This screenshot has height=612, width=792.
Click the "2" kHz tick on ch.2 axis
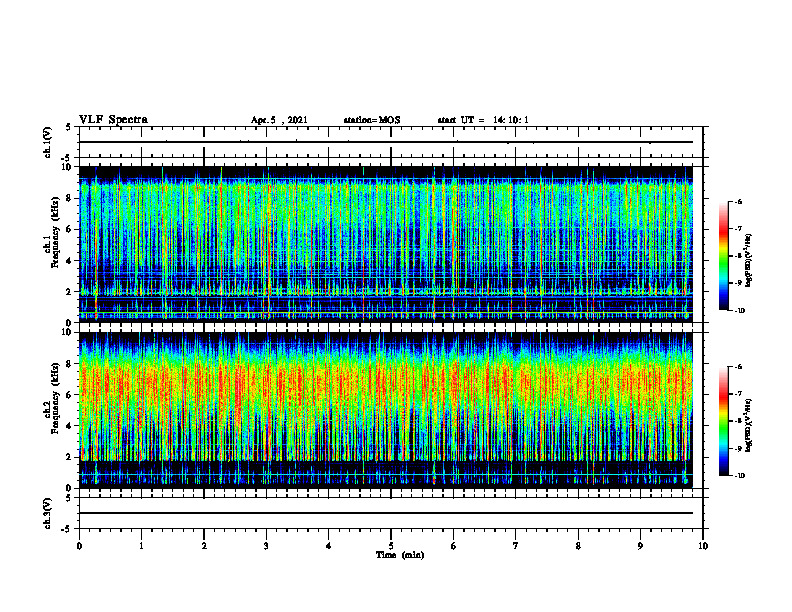coord(70,457)
